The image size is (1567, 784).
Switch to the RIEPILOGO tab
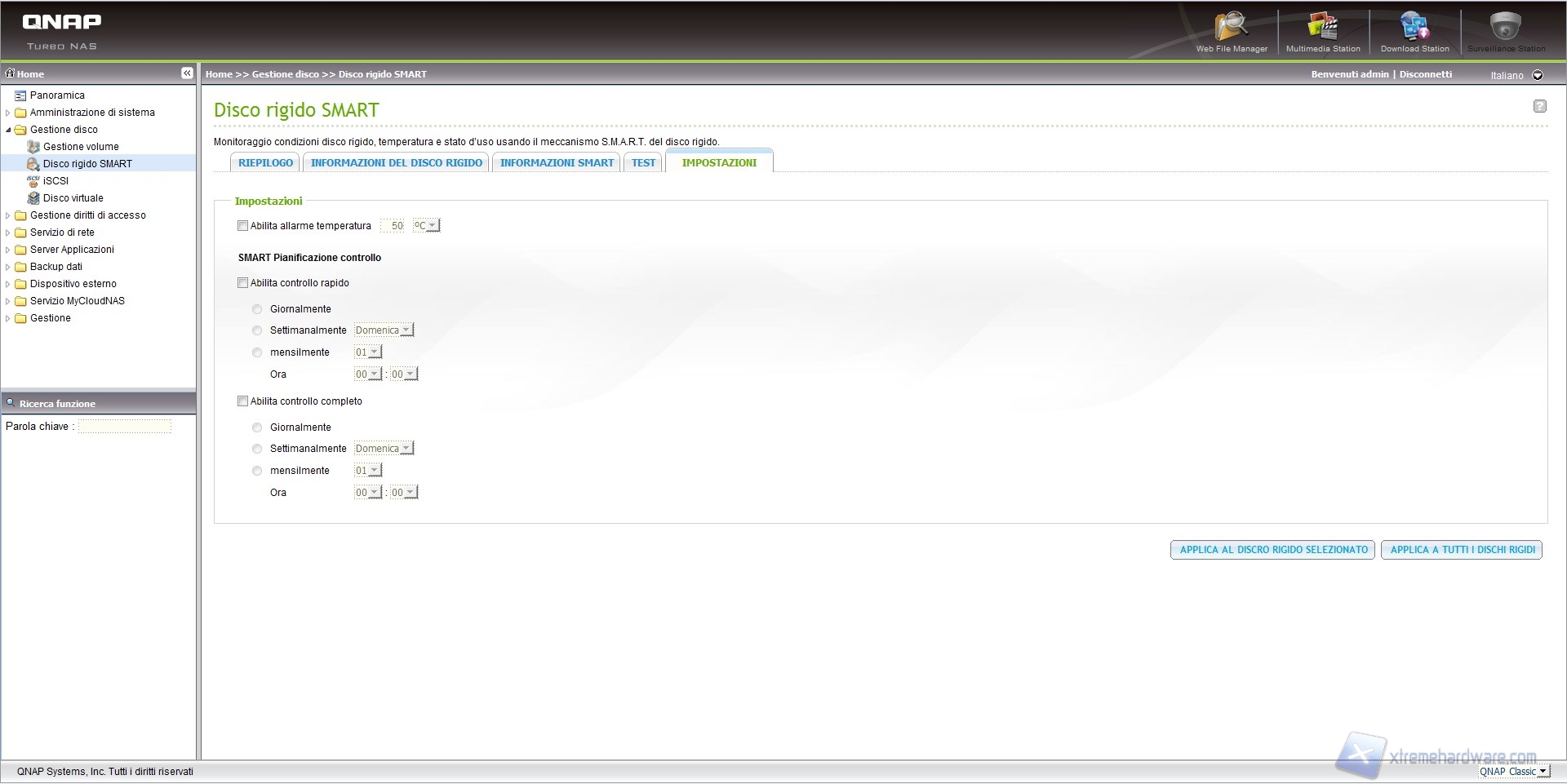265,163
